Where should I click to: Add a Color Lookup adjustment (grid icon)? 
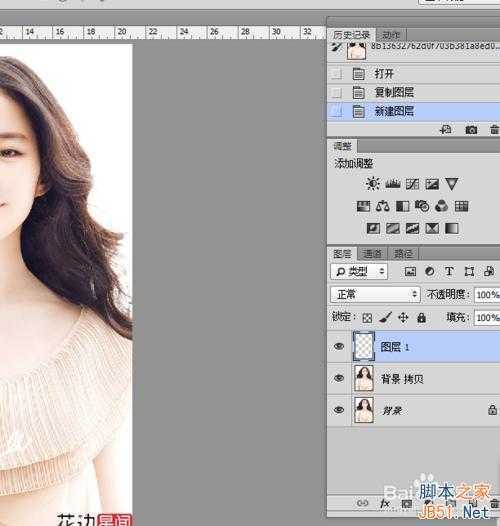tap(461, 206)
